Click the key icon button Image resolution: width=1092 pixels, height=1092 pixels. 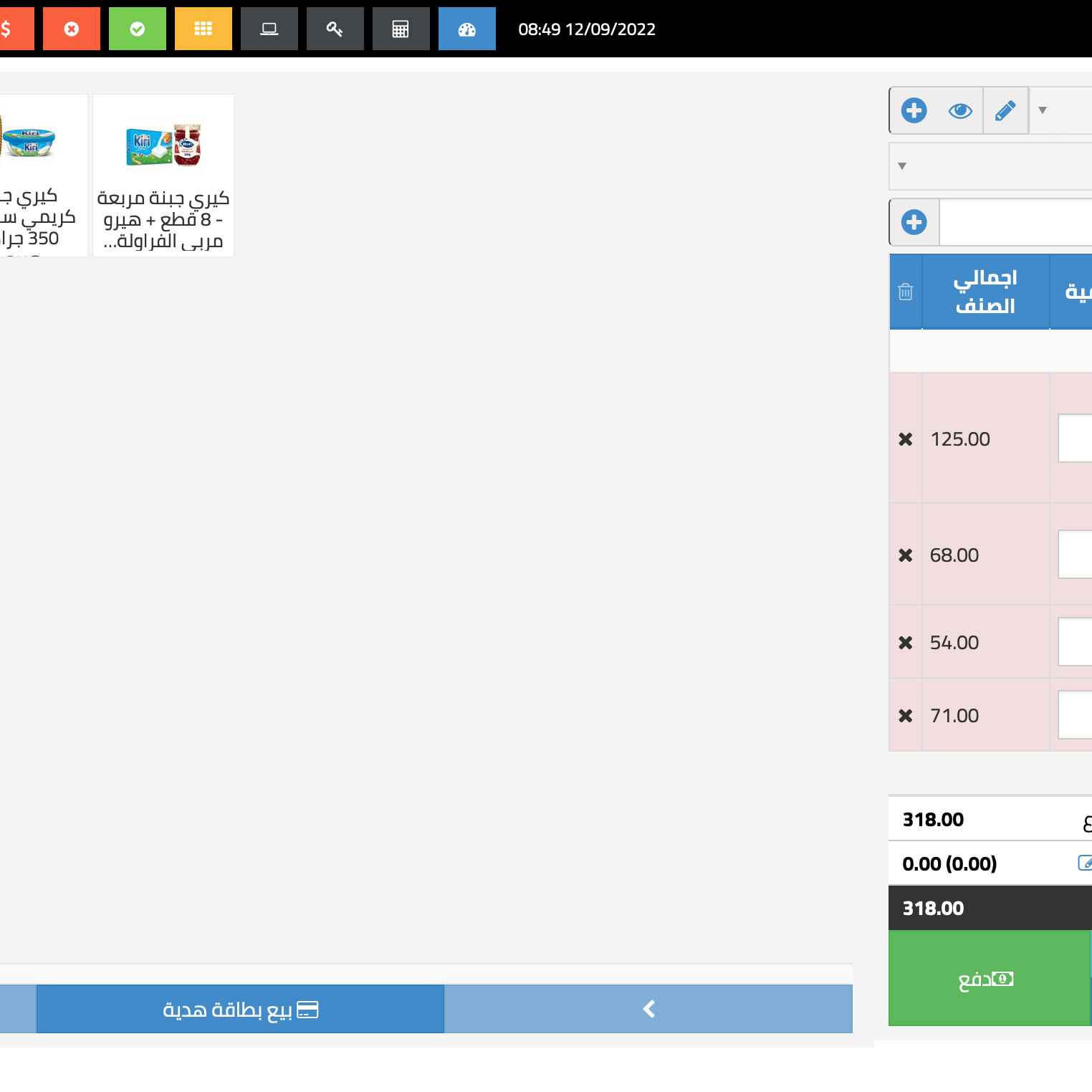pyautogui.click(x=335, y=29)
